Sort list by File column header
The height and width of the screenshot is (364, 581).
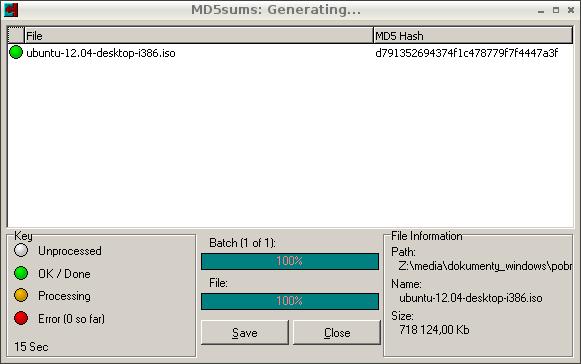click(x=199, y=36)
